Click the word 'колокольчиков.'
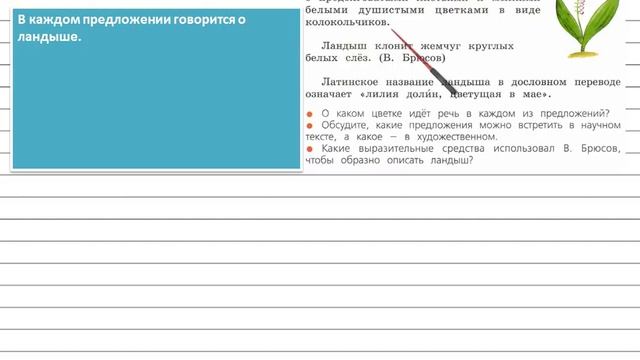 coord(348,22)
